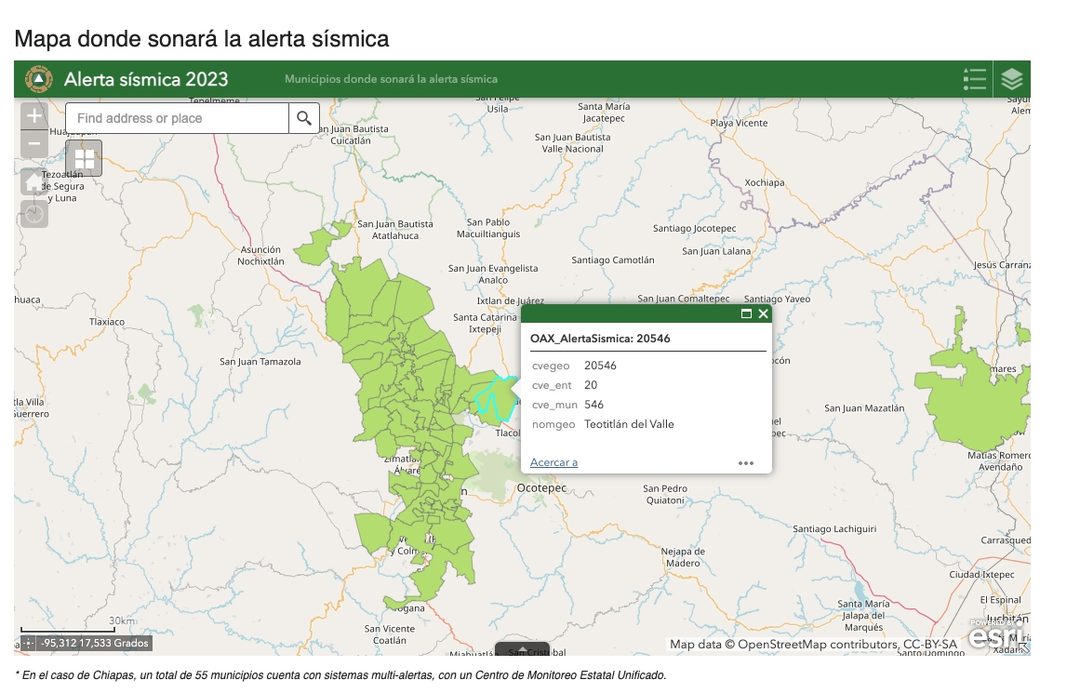Zoom in with the plus button
1080x693 pixels.
pos(34,116)
